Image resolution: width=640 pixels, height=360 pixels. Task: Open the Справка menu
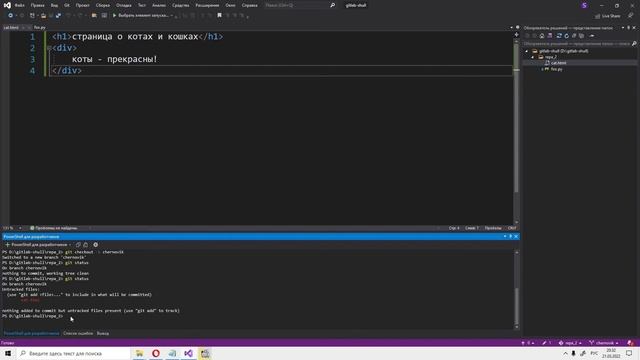coord(249,5)
